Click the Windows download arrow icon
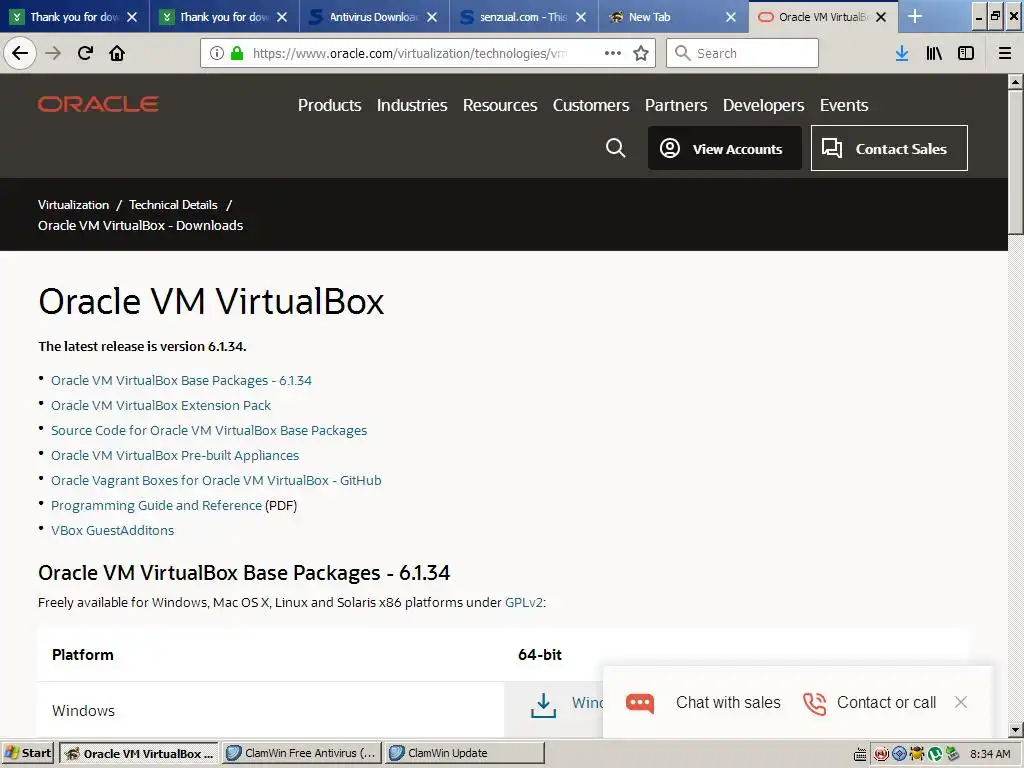The width and height of the screenshot is (1024, 768). pos(543,705)
